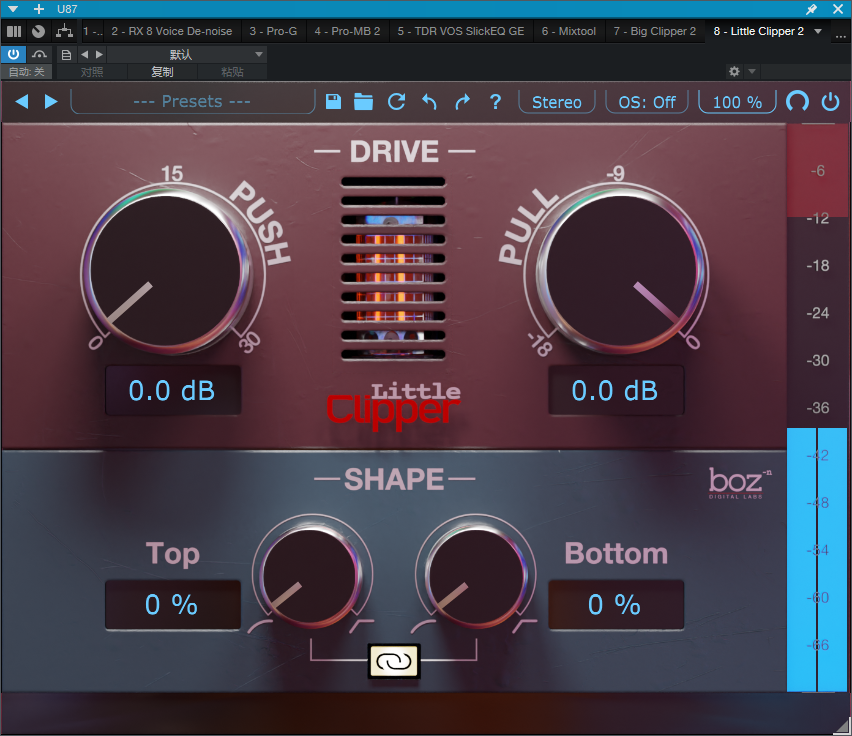The width and height of the screenshot is (852, 736).
Task: Click the Bottom 0 % value field
Action: click(x=616, y=605)
